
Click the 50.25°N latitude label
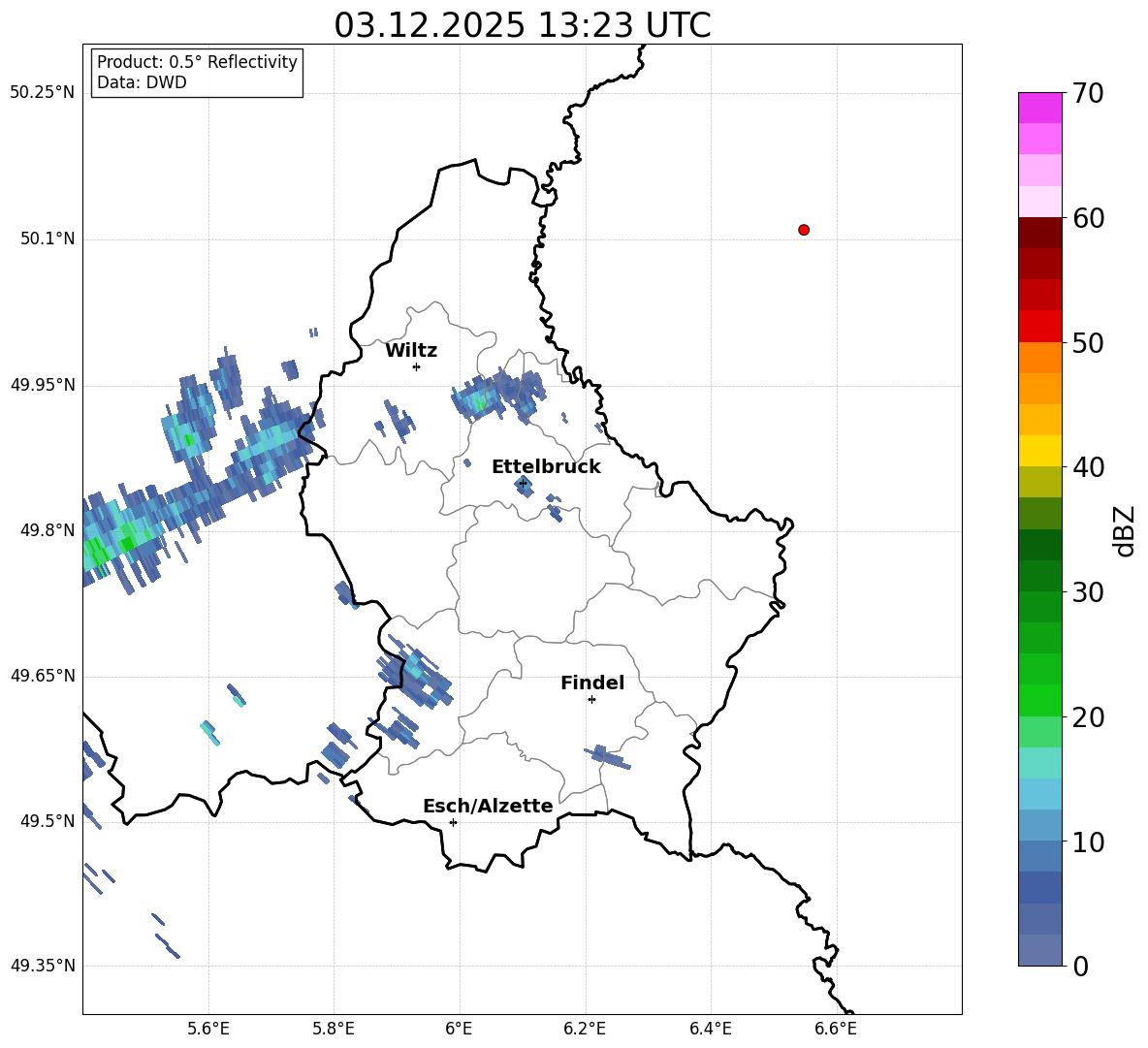[x=43, y=93]
